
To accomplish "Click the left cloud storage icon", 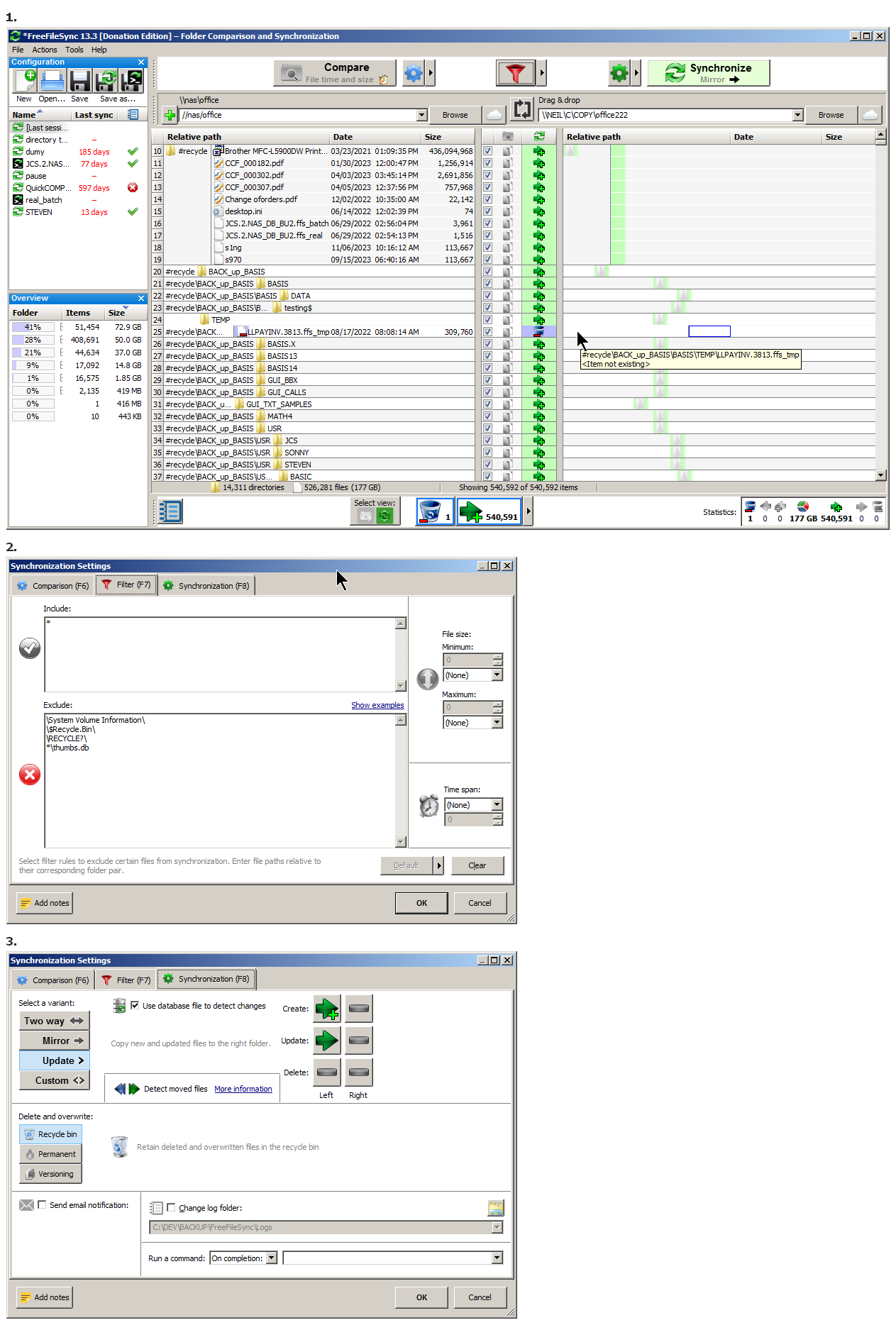I will pos(494,114).
